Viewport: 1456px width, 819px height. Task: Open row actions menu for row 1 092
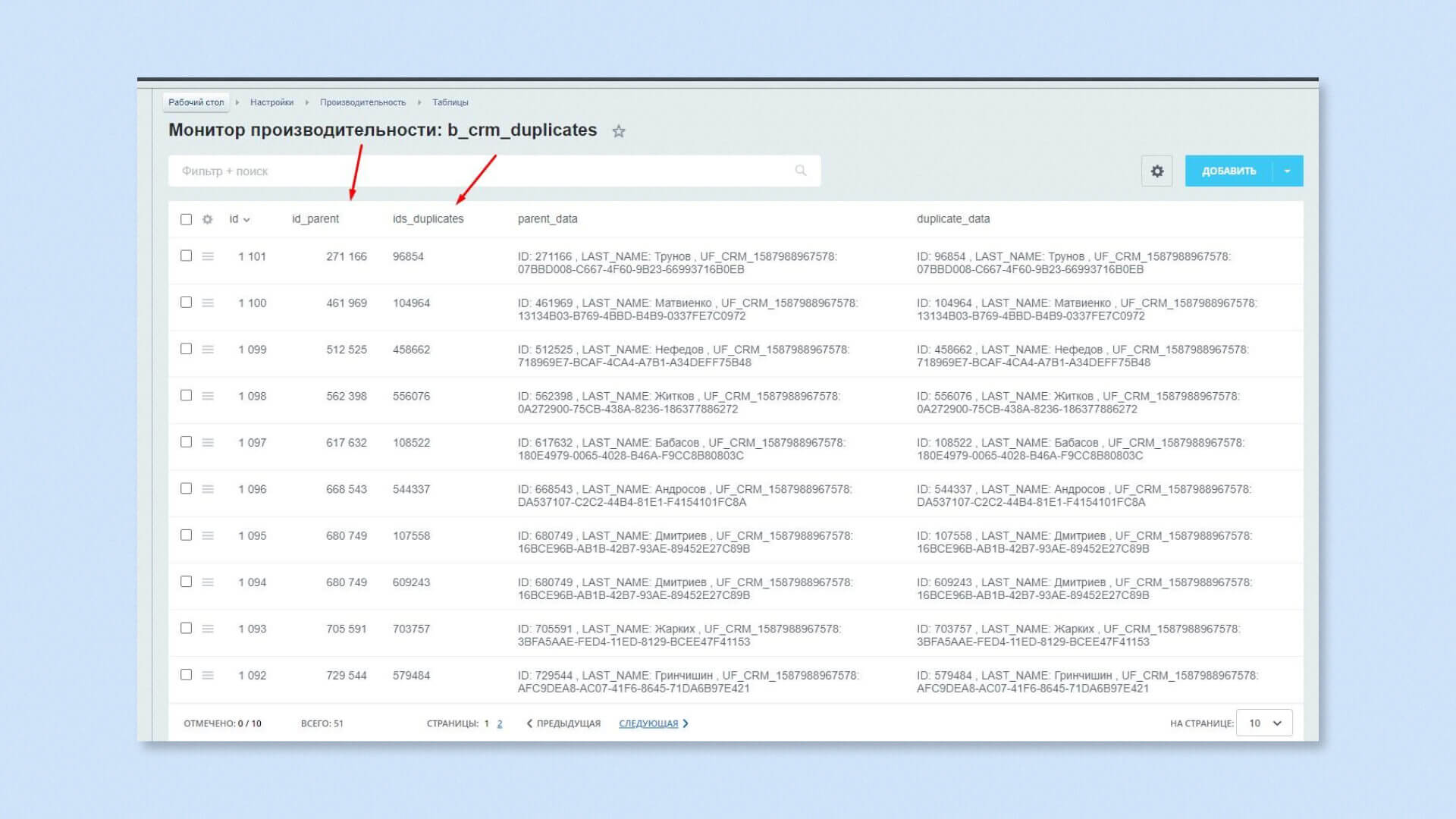(x=208, y=675)
